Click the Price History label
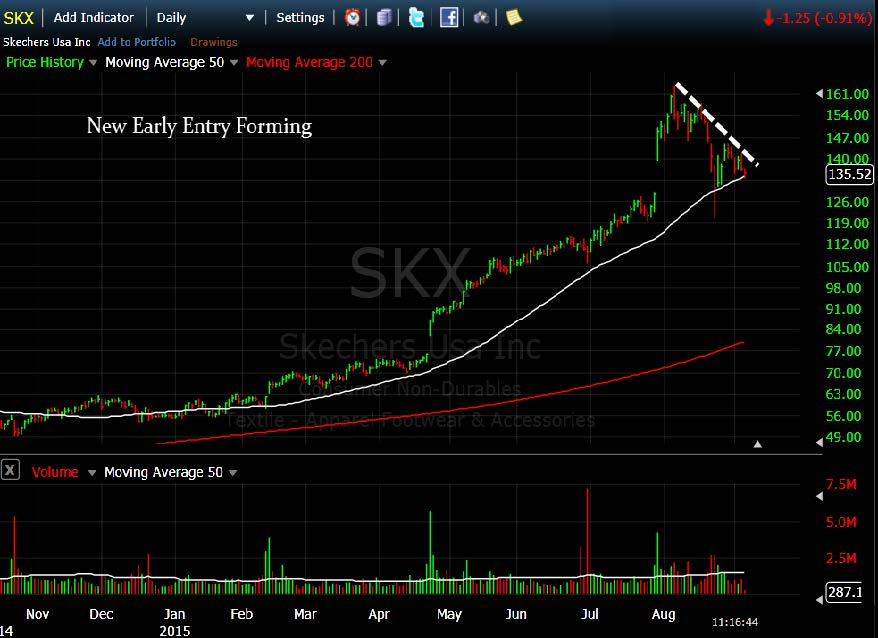Screen dimensions: 878x638 click(x=45, y=62)
